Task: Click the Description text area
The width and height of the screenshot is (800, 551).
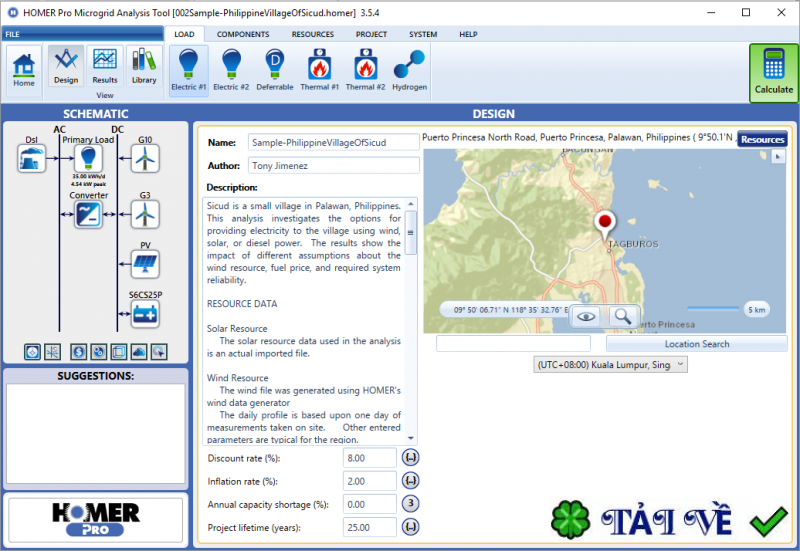Action: [304, 321]
